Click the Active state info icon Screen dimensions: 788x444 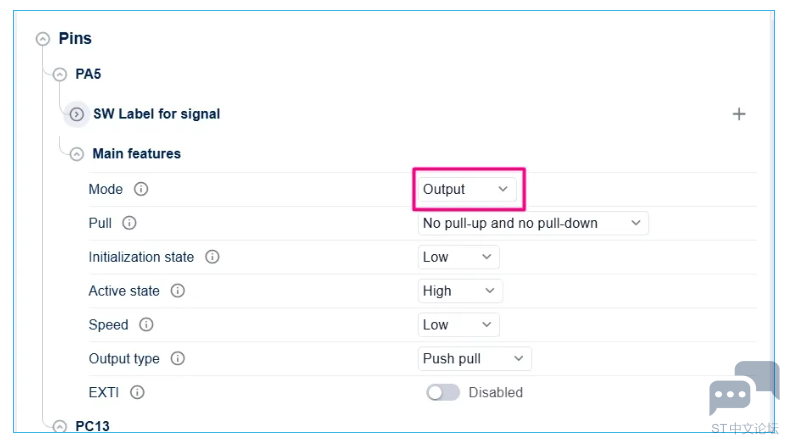click(177, 291)
